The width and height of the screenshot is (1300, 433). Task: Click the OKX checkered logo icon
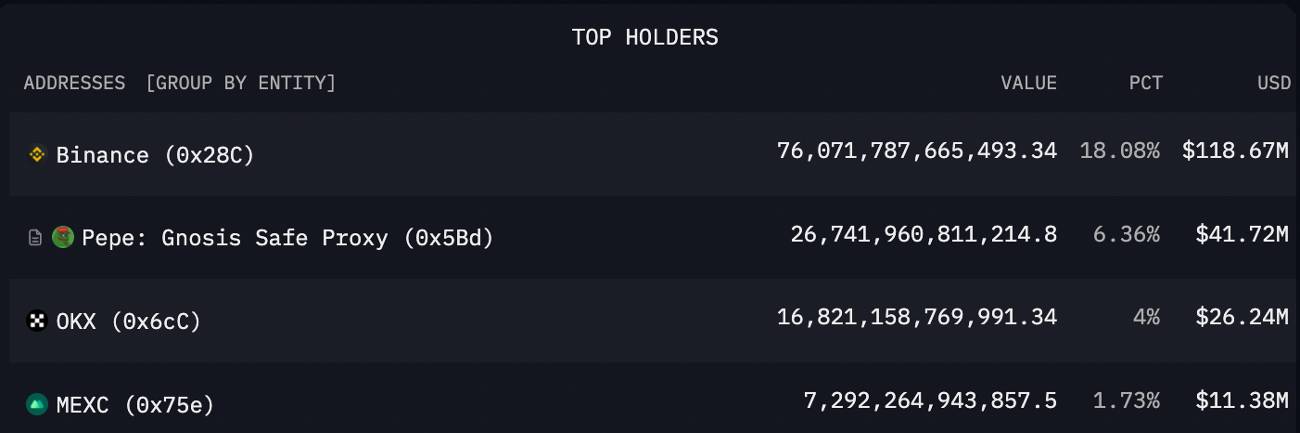point(37,321)
